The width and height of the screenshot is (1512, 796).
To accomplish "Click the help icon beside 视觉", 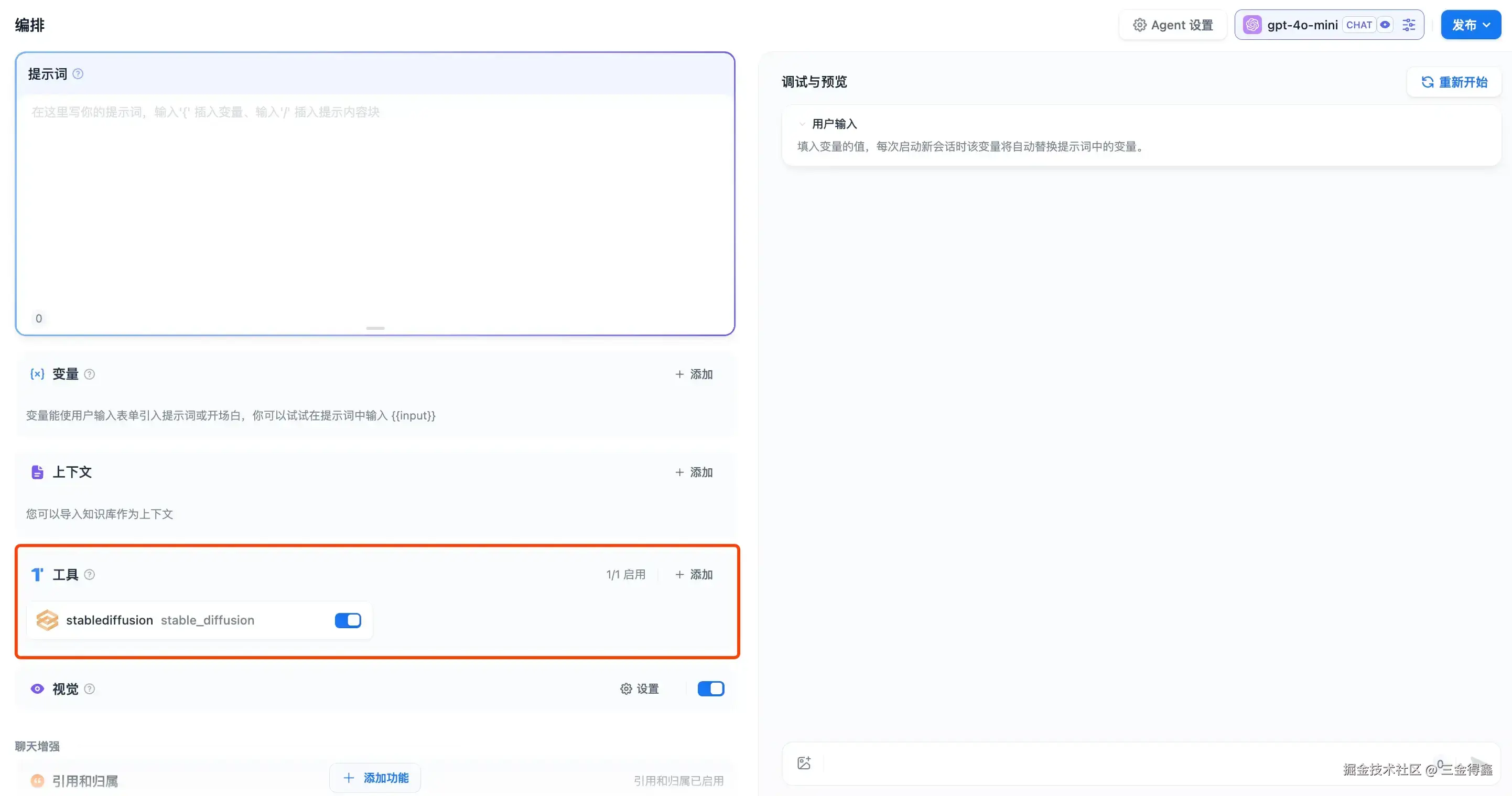I will tap(89, 689).
